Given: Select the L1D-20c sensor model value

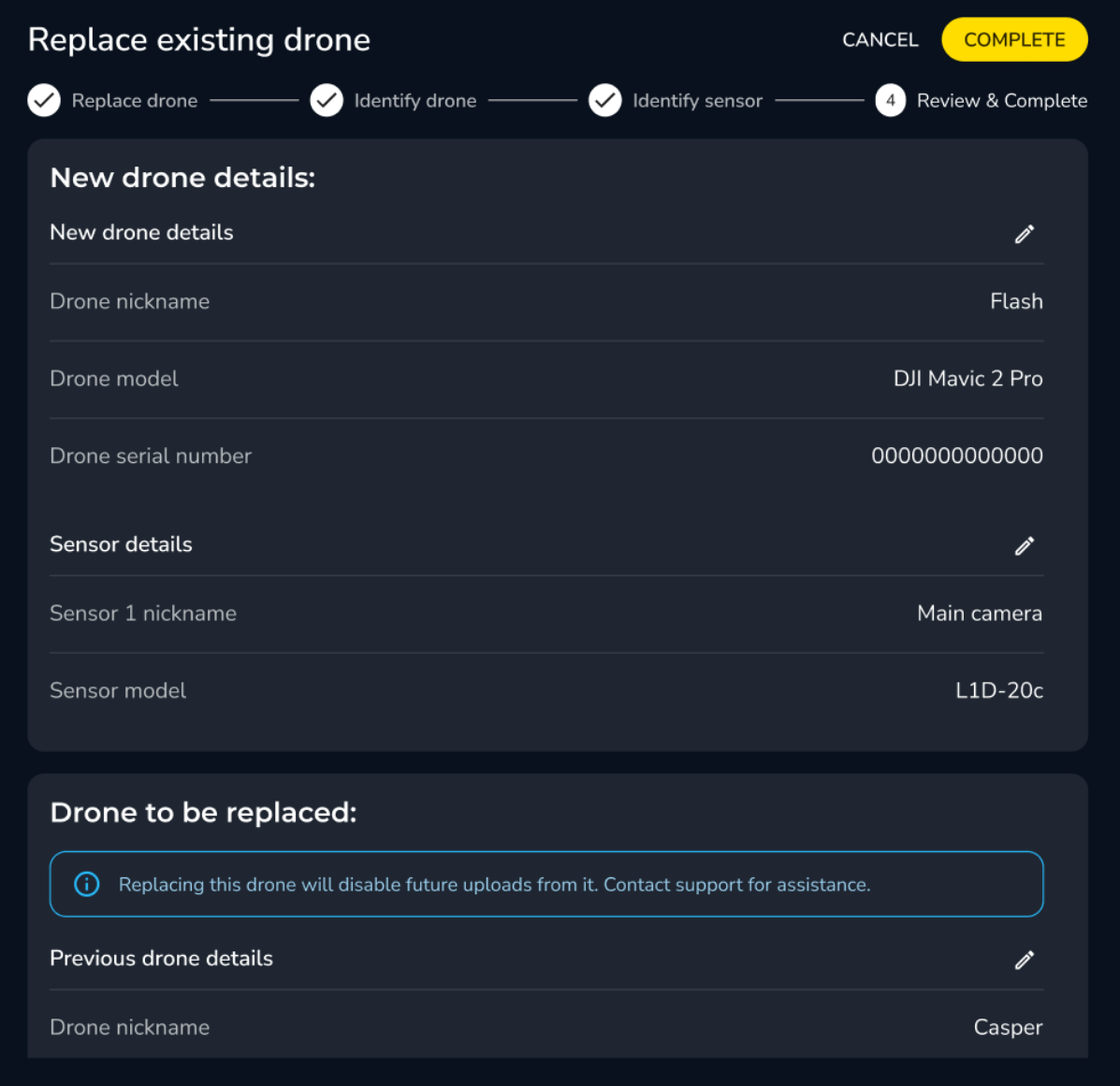Looking at the screenshot, I should [x=998, y=690].
